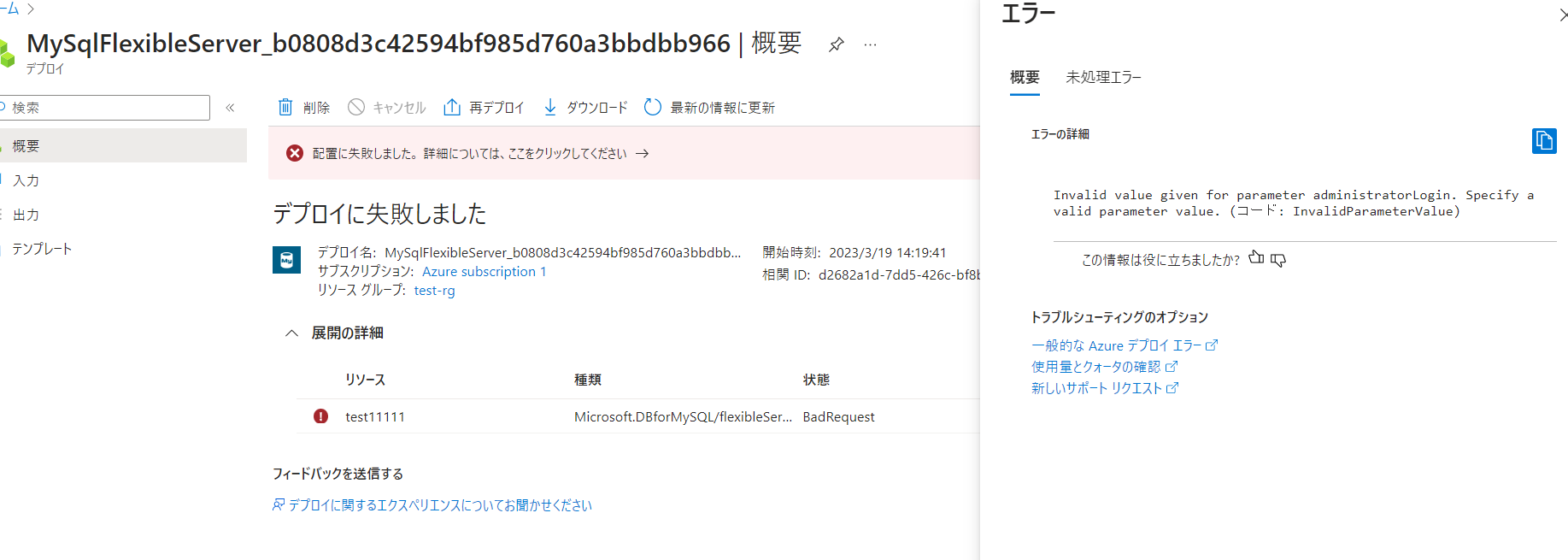Switch to 未処理エラー tab
The image size is (1568, 560).
point(1103,77)
